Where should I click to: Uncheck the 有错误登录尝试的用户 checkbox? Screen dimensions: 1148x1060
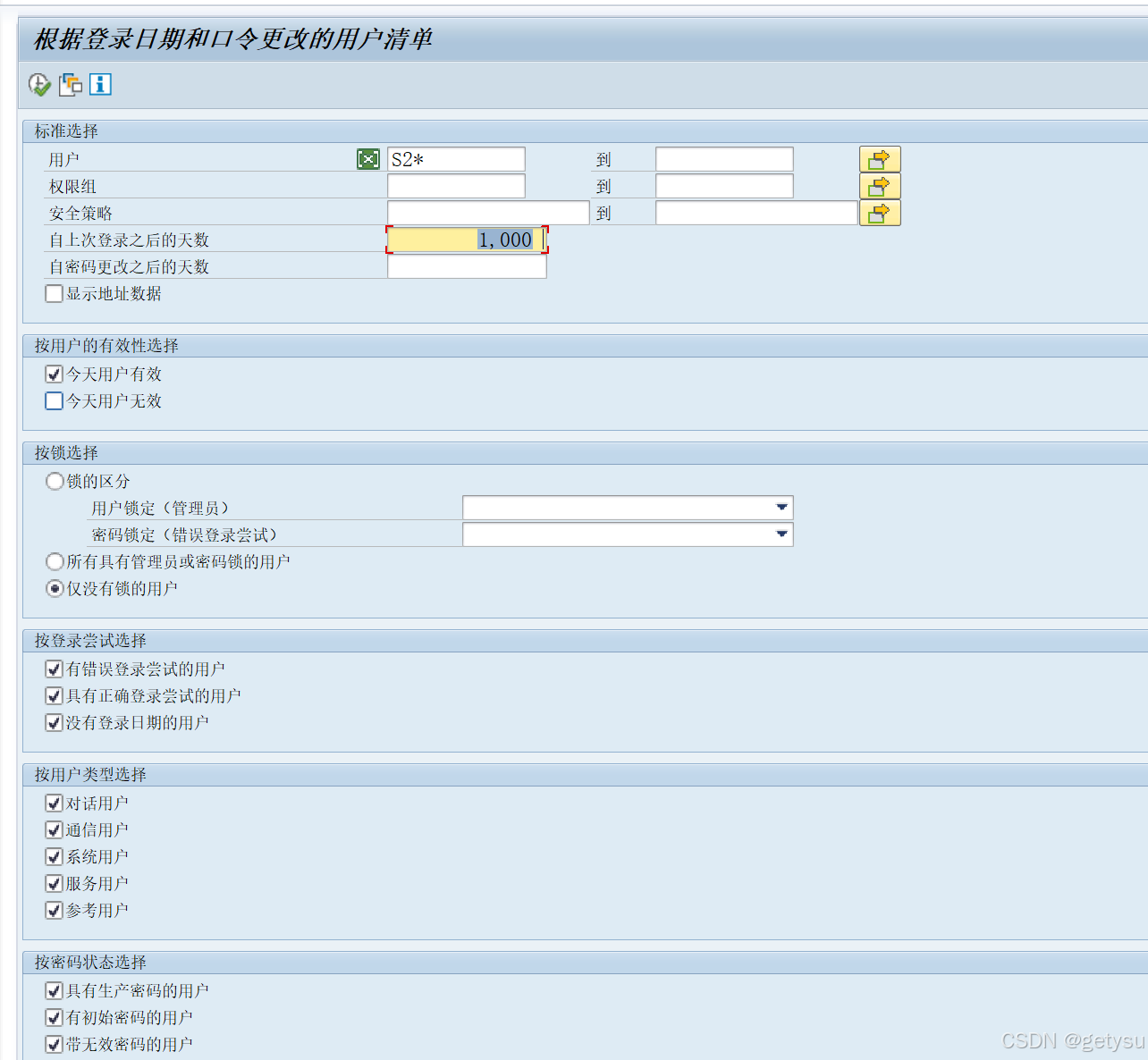point(54,668)
